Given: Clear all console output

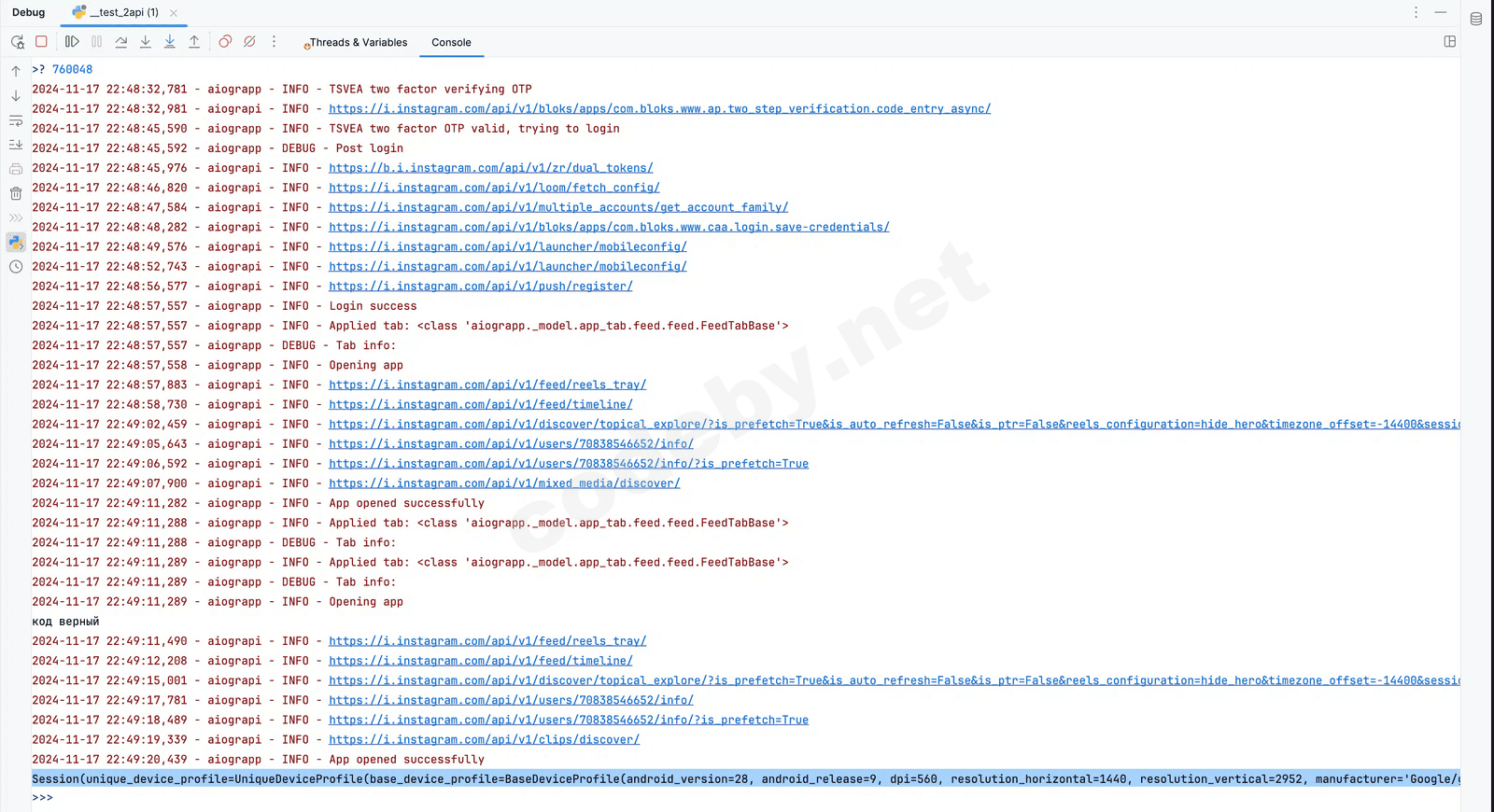Looking at the screenshot, I should (16, 193).
